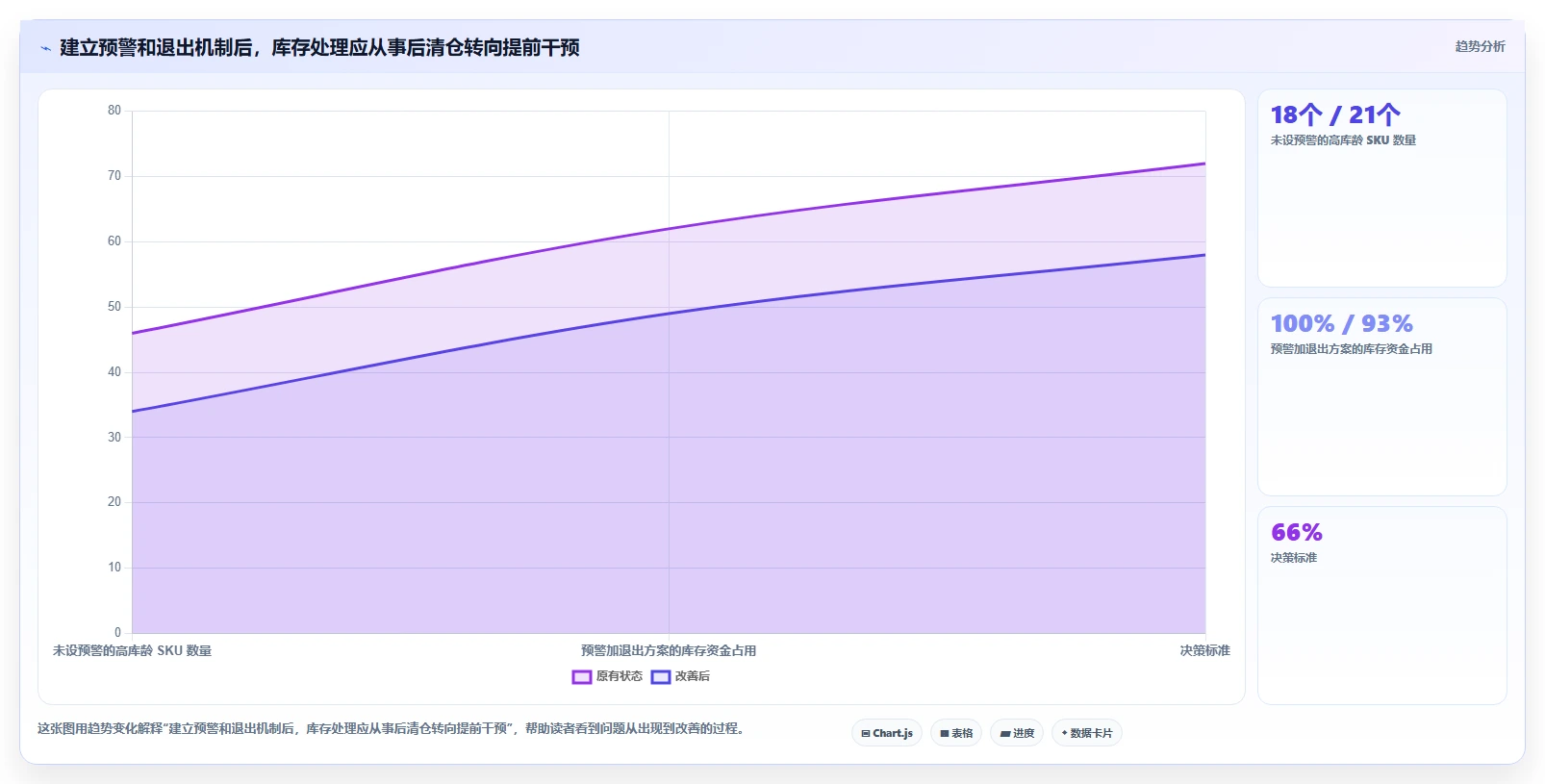Click the indigo 改善后 legend swatch
This screenshot has width=1545, height=784.
coord(661,677)
